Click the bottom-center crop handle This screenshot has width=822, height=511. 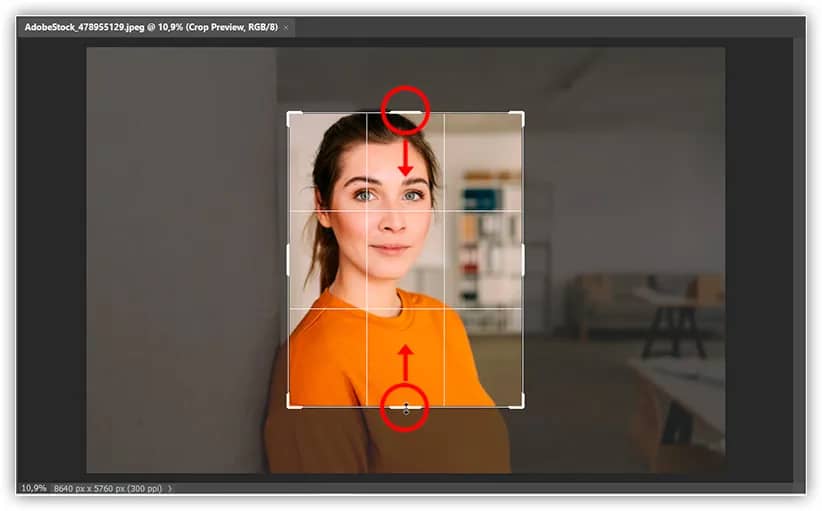(405, 407)
